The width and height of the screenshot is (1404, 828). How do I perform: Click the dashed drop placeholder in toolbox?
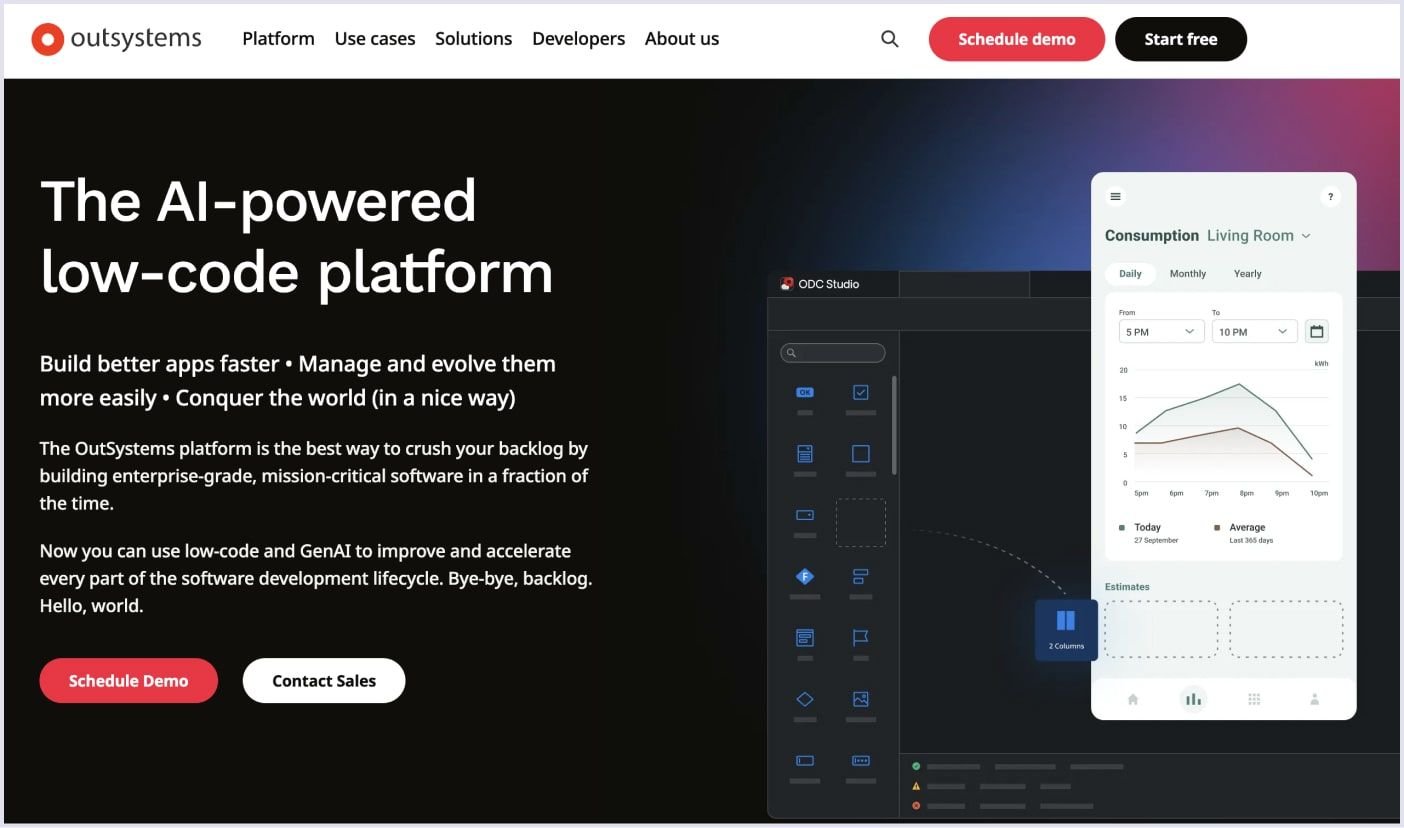click(x=861, y=522)
